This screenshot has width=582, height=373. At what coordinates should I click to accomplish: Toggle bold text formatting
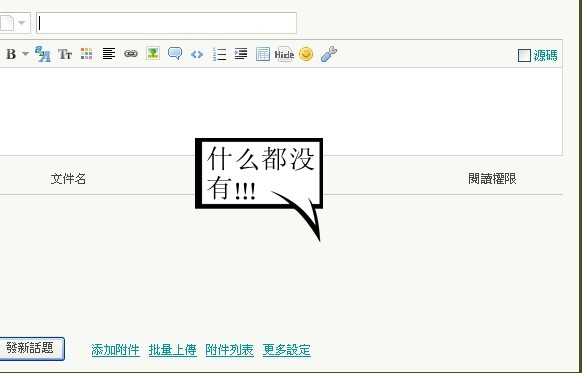tap(11, 55)
